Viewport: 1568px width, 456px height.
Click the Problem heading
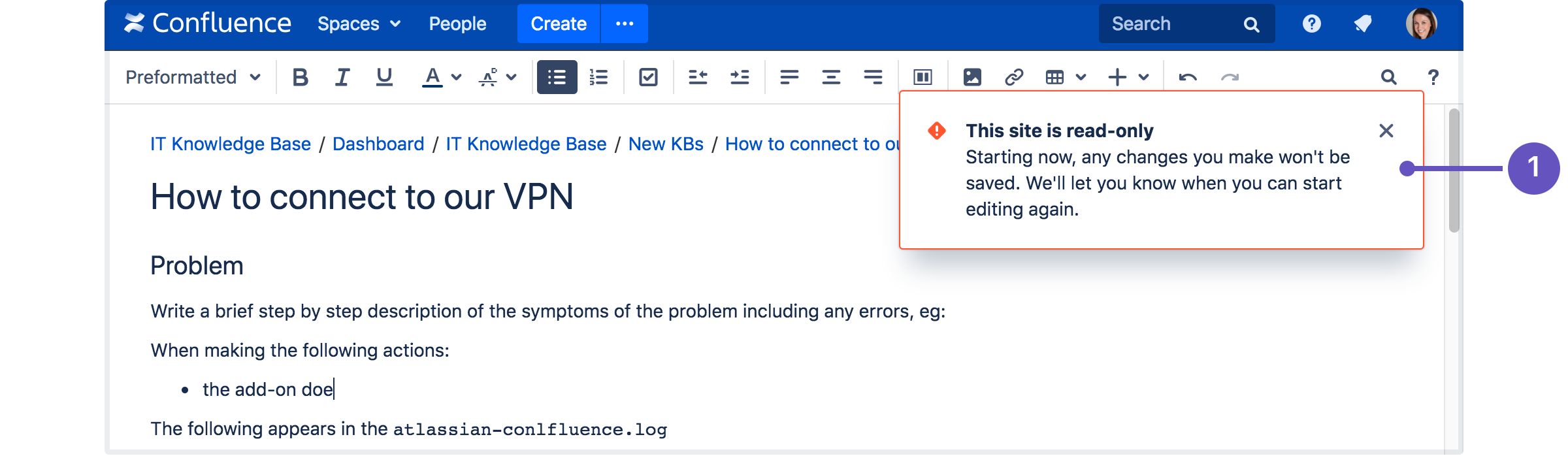(197, 266)
